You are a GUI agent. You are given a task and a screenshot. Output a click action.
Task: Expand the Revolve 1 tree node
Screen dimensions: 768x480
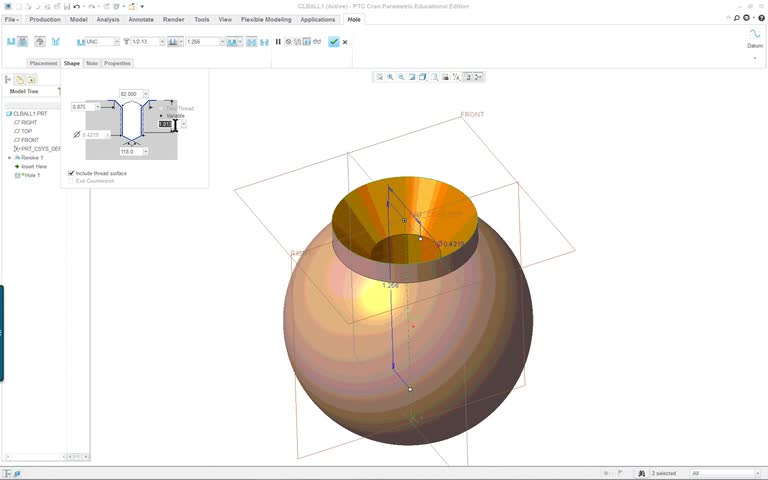(x=9, y=158)
